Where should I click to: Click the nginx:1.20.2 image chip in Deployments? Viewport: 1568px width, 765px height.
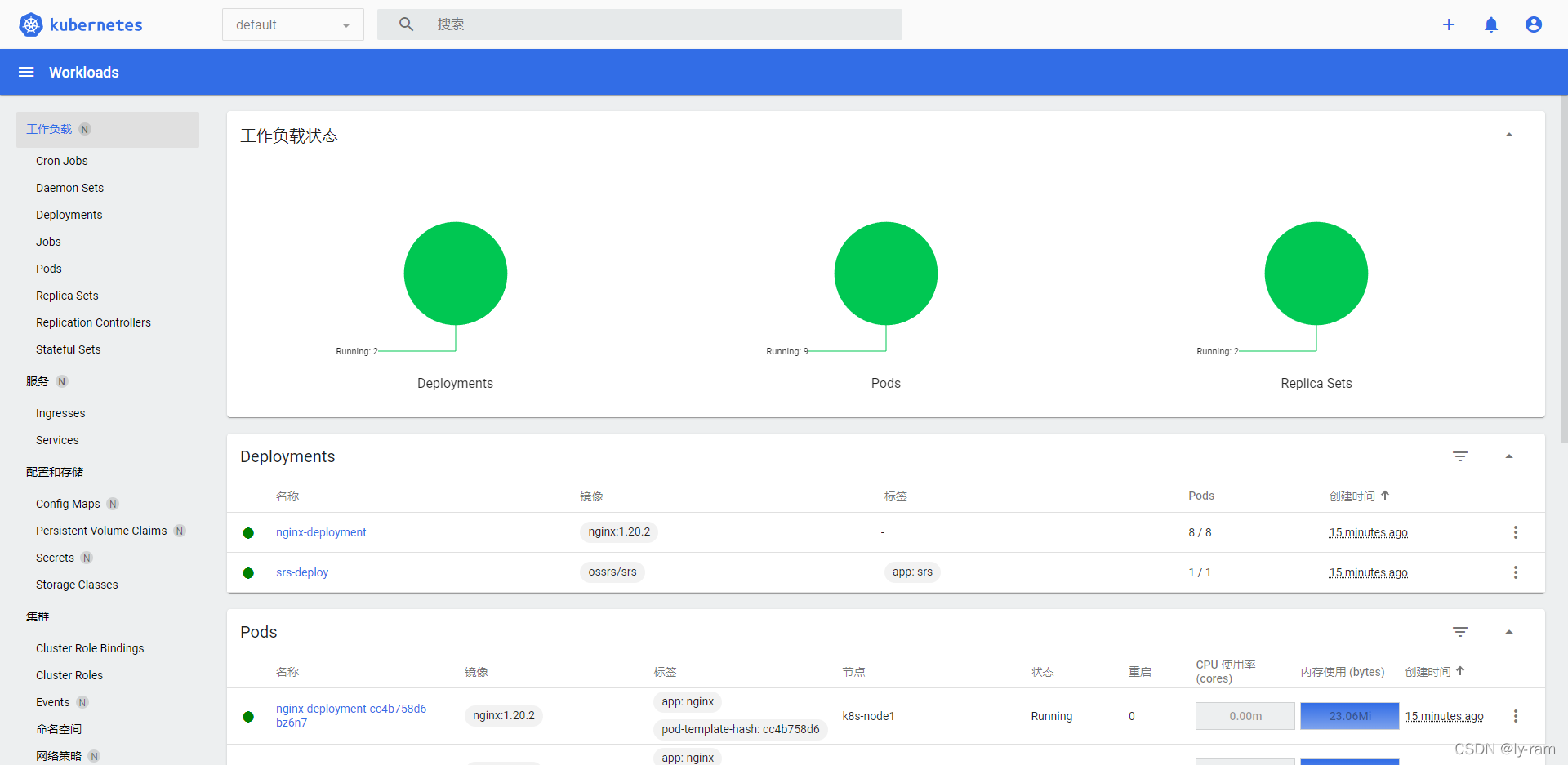click(x=619, y=532)
